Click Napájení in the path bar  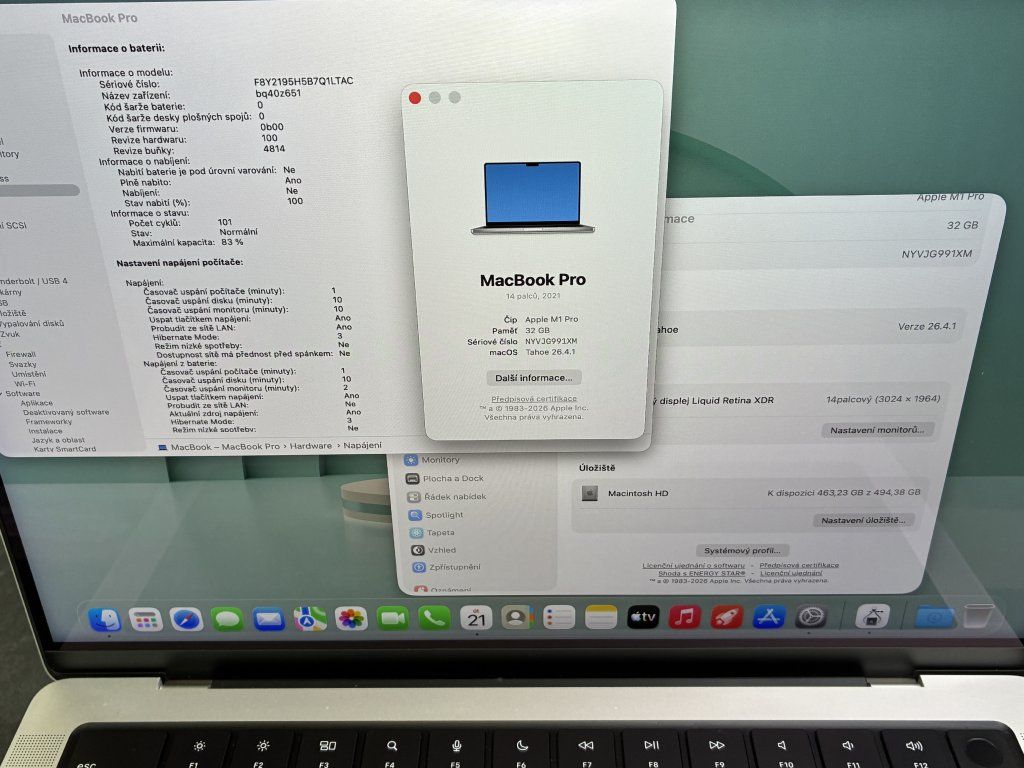click(x=362, y=445)
